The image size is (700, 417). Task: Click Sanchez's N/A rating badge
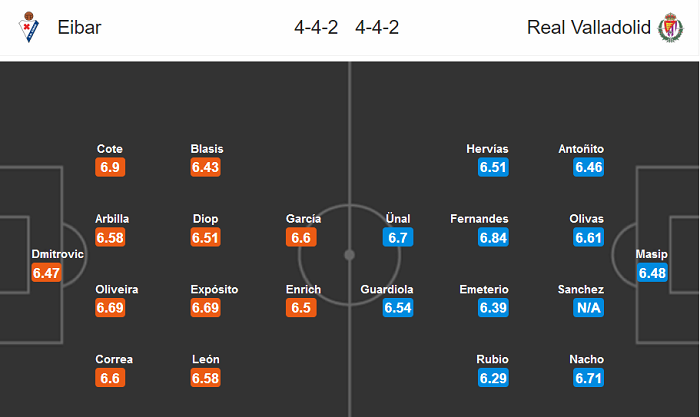point(588,308)
